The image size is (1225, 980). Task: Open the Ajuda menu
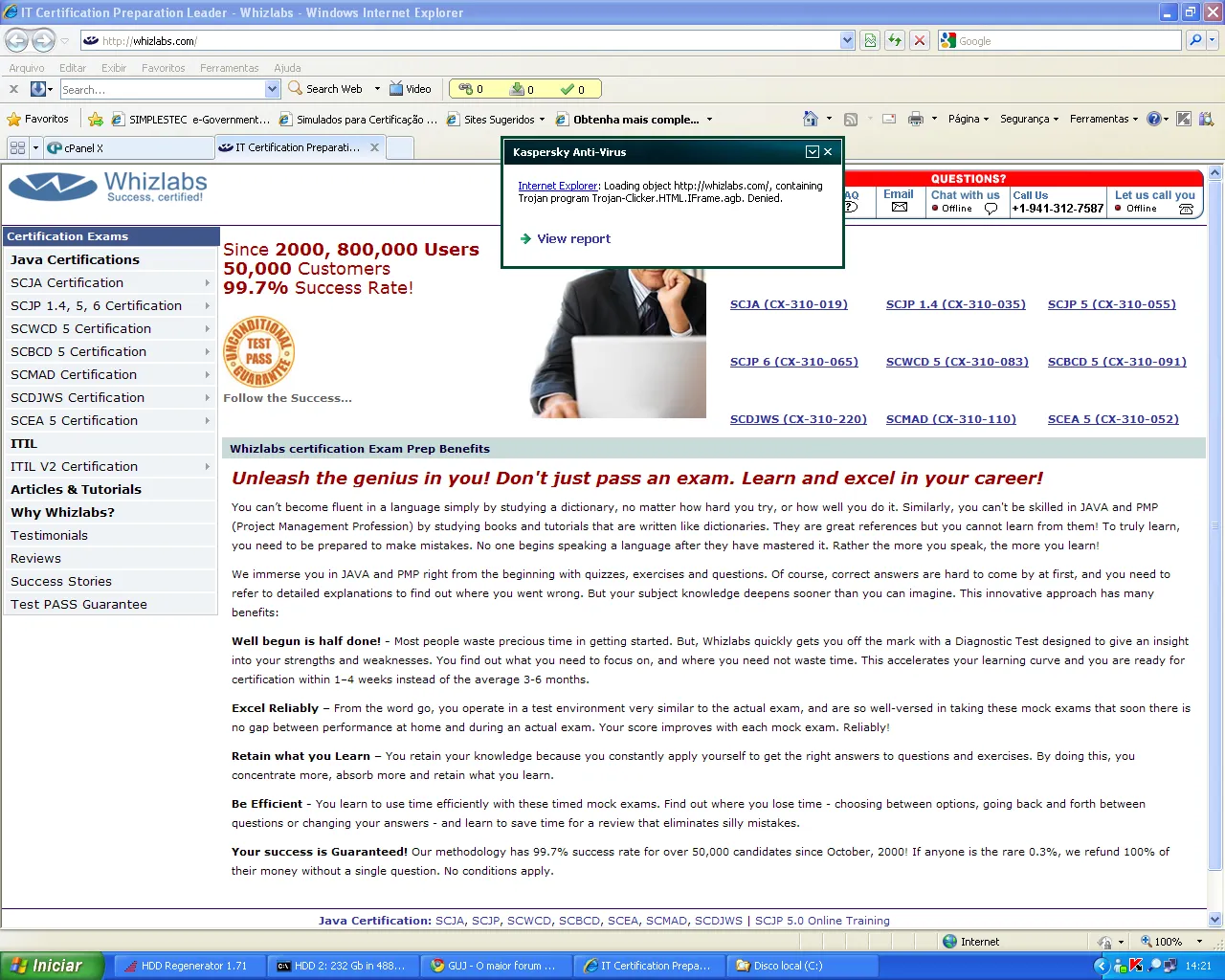pyautogui.click(x=287, y=68)
